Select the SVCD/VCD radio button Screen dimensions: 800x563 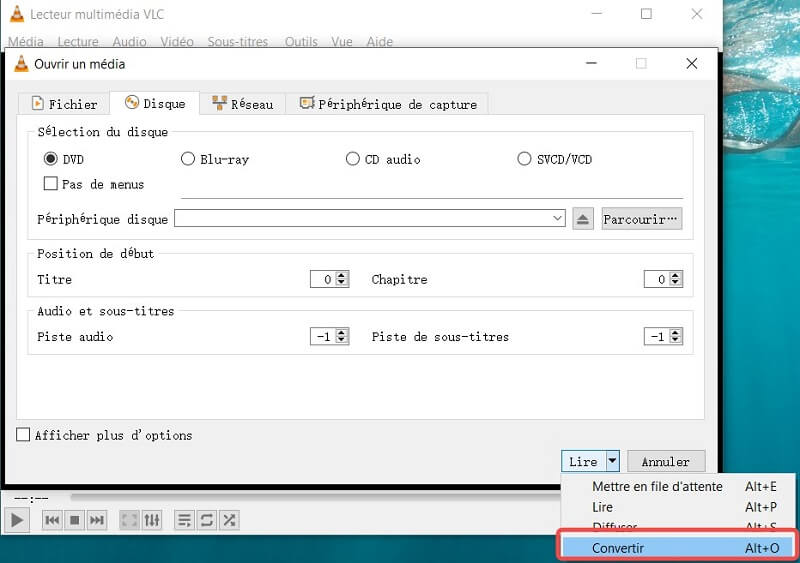(x=524, y=159)
